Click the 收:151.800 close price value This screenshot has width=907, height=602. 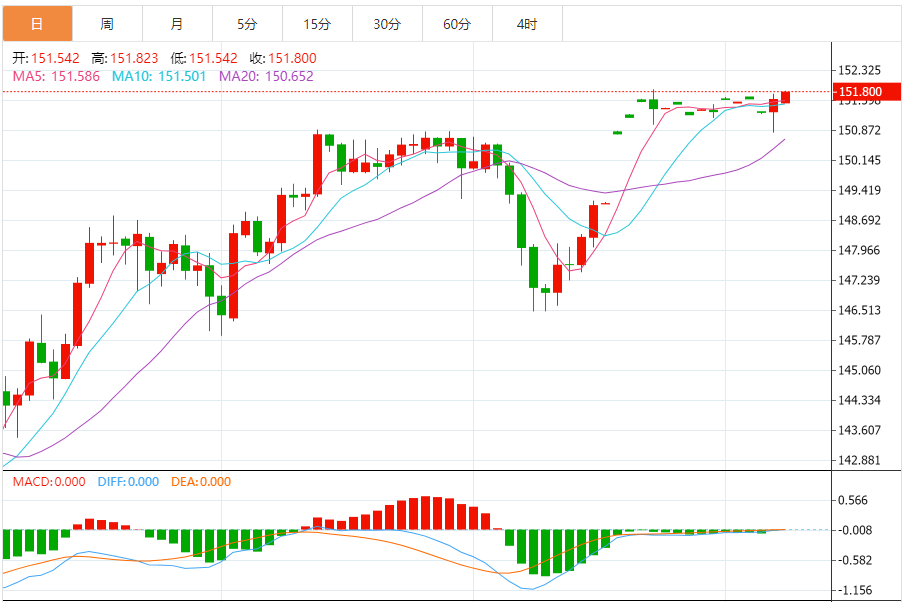tap(283, 58)
